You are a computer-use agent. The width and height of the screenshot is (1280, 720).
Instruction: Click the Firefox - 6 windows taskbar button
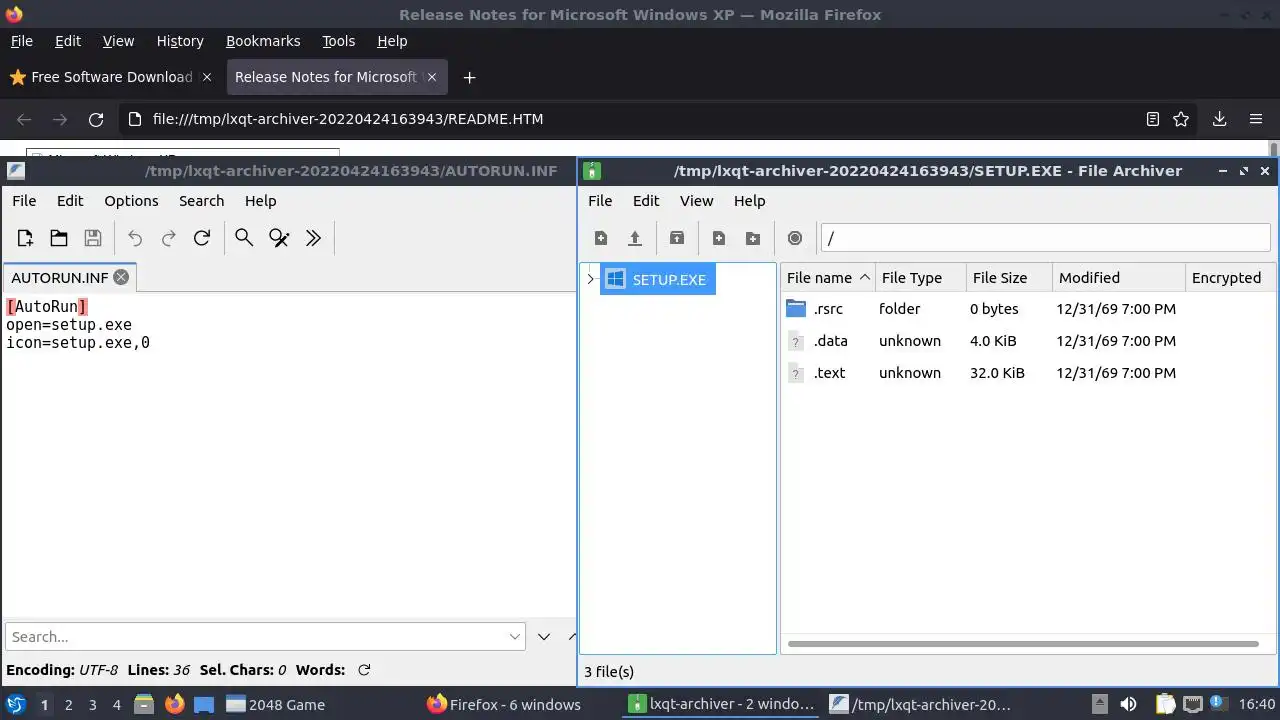tap(504, 704)
